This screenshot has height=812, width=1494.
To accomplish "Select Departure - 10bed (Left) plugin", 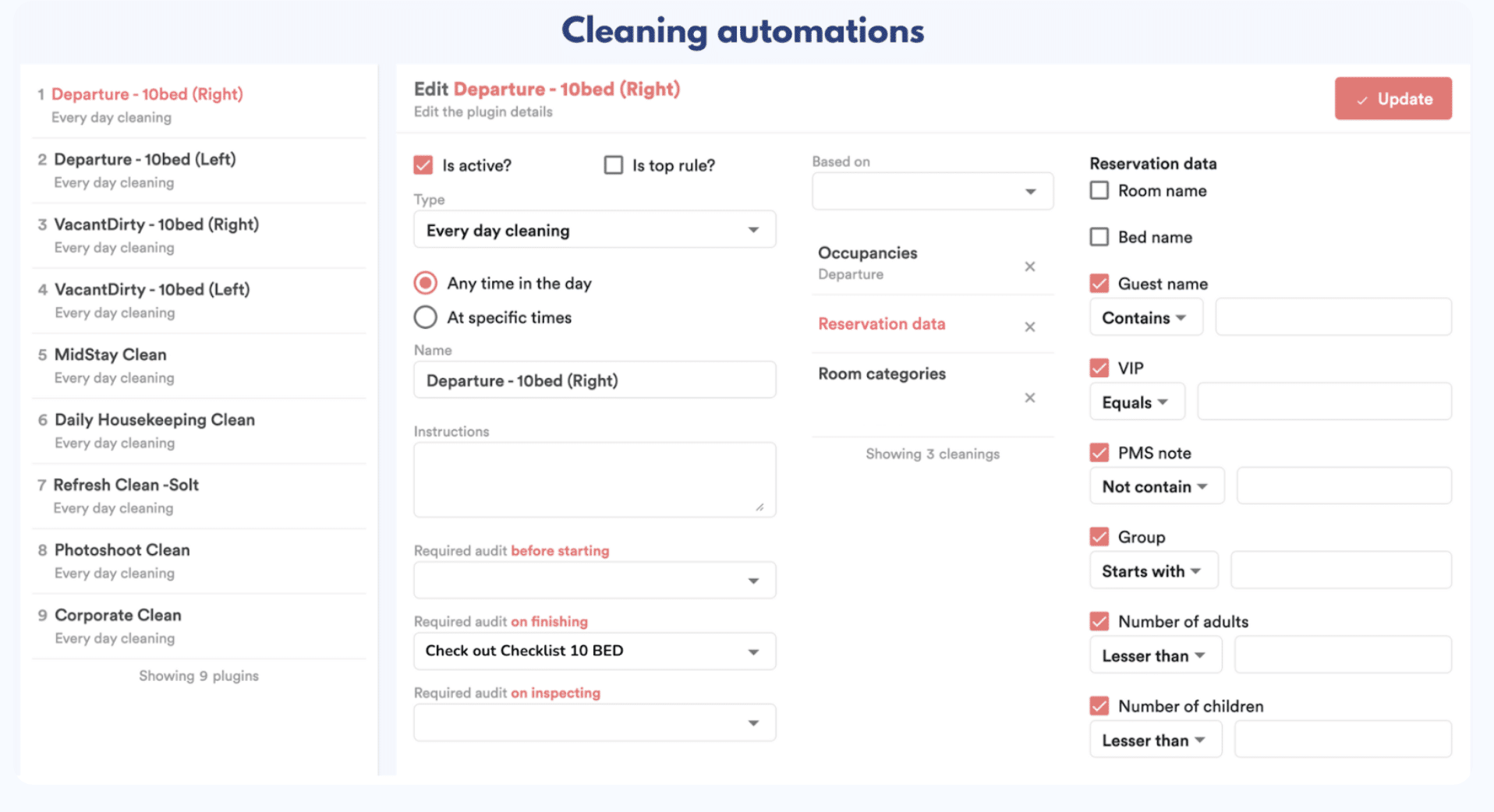I will click(144, 160).
